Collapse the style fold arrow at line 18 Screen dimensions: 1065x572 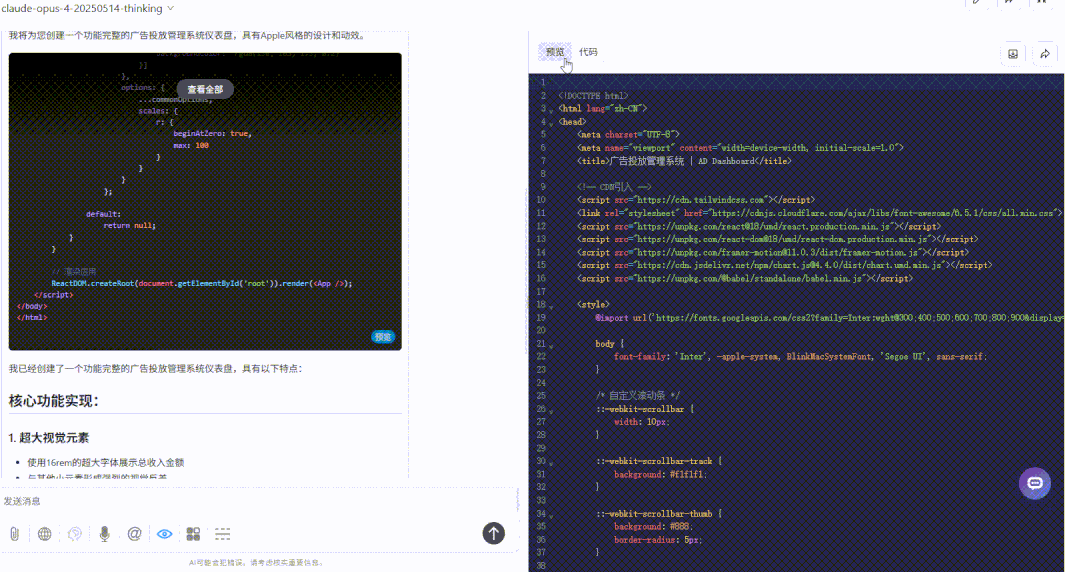click(x=551, y=306)
